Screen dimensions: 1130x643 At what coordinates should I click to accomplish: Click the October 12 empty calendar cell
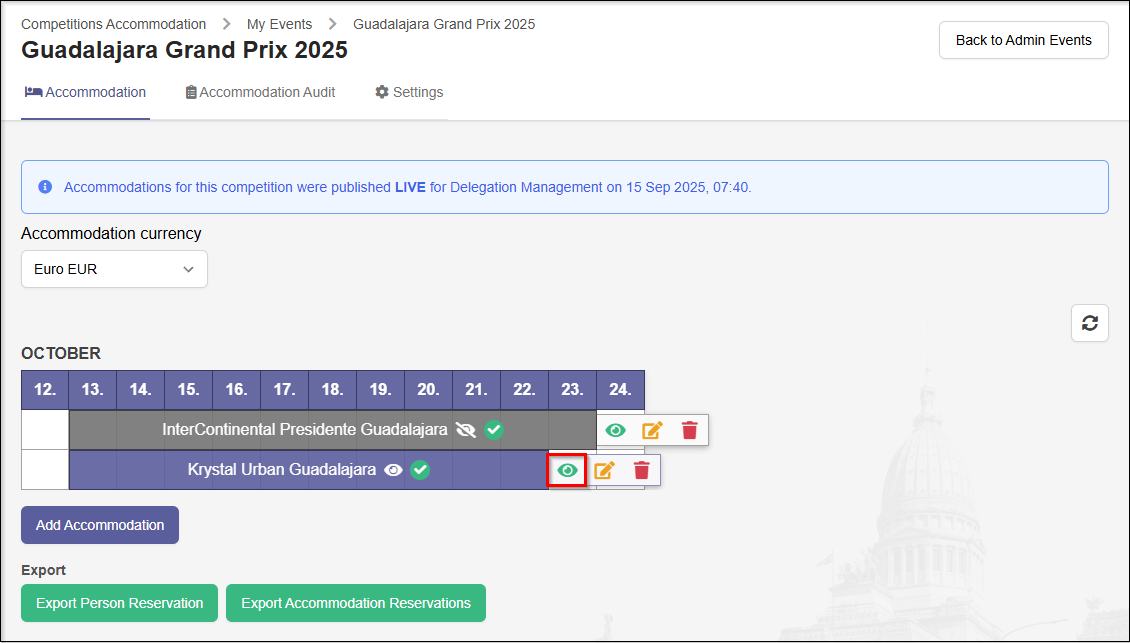tap(45, 430)
